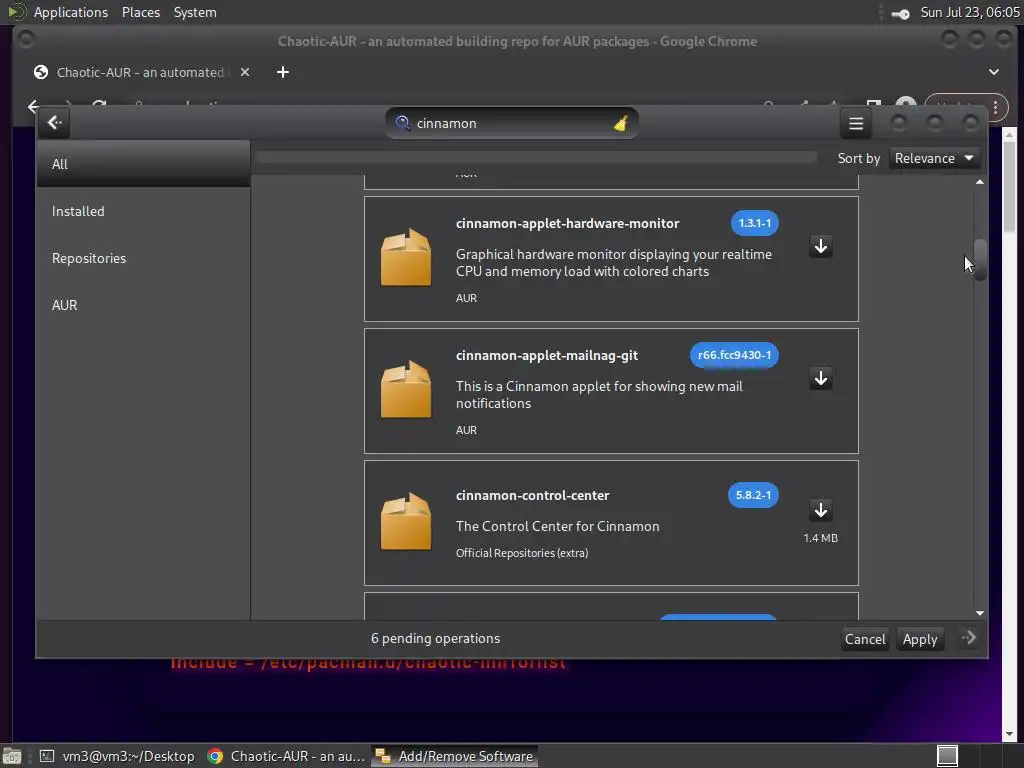Select the All category

(143, 164)
